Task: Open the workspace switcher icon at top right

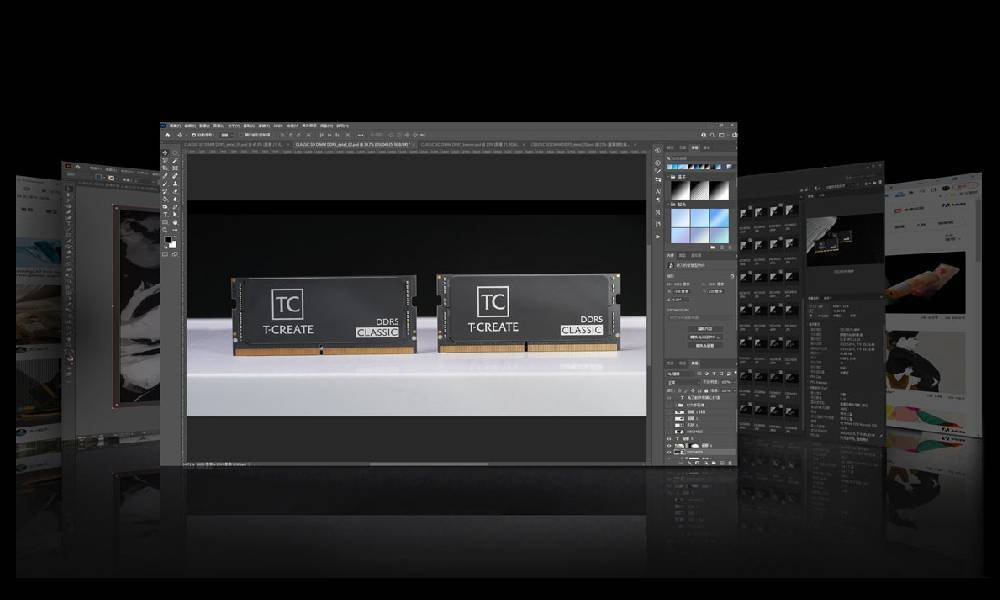Action: pos(721,135)
